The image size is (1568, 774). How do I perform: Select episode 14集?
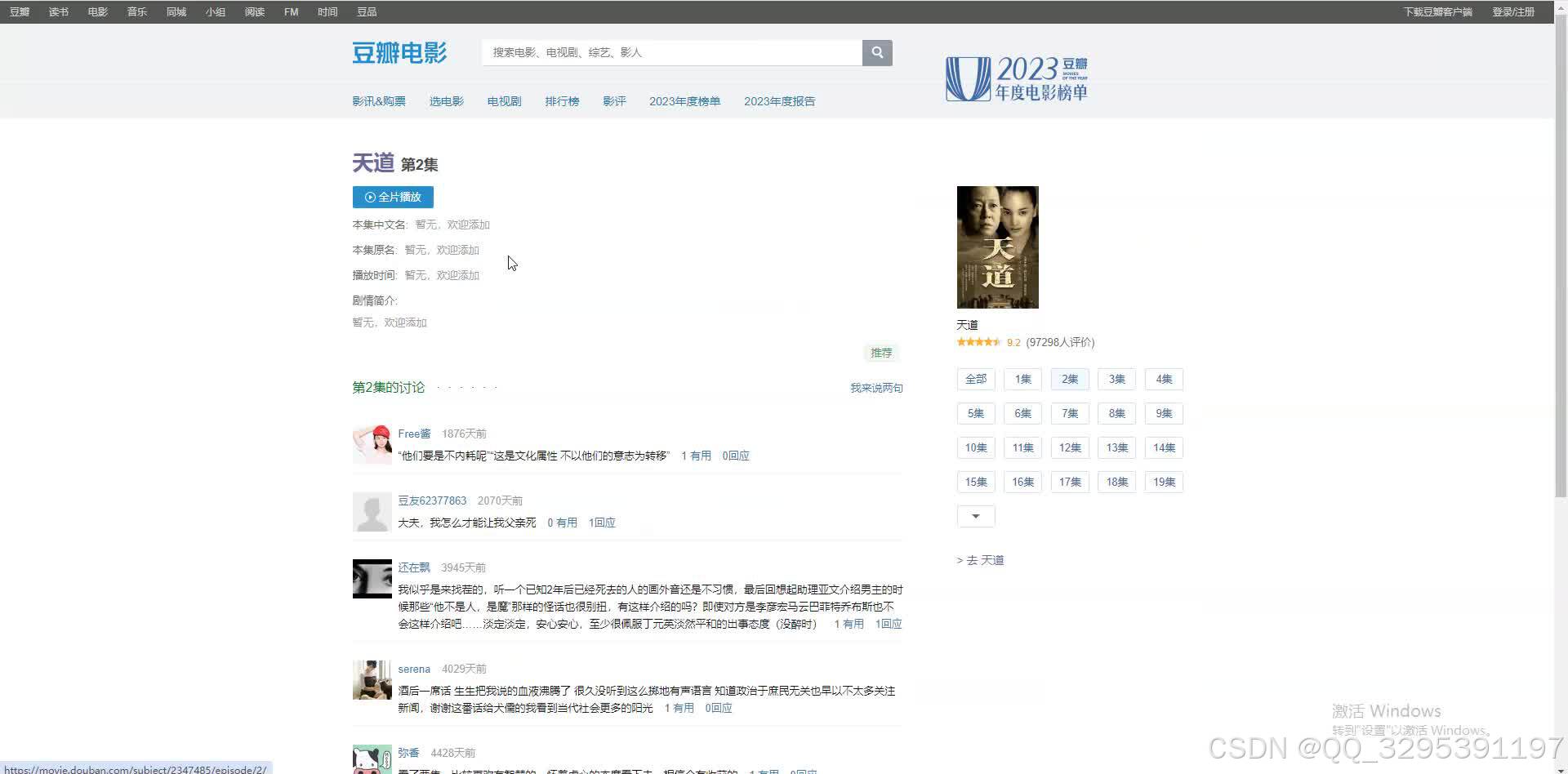click(1164, 447)
